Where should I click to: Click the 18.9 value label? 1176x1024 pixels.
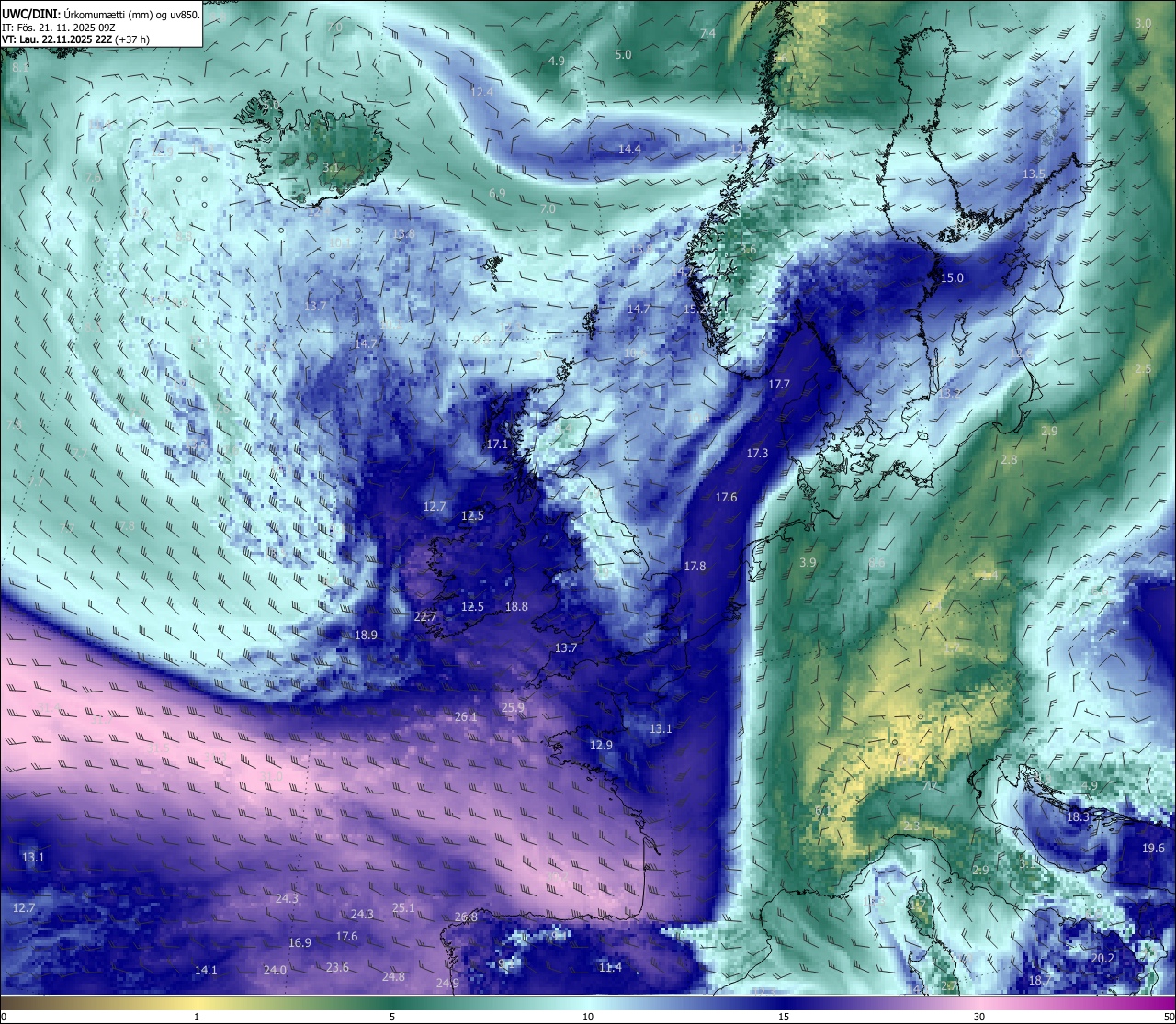tap(366, 636)
